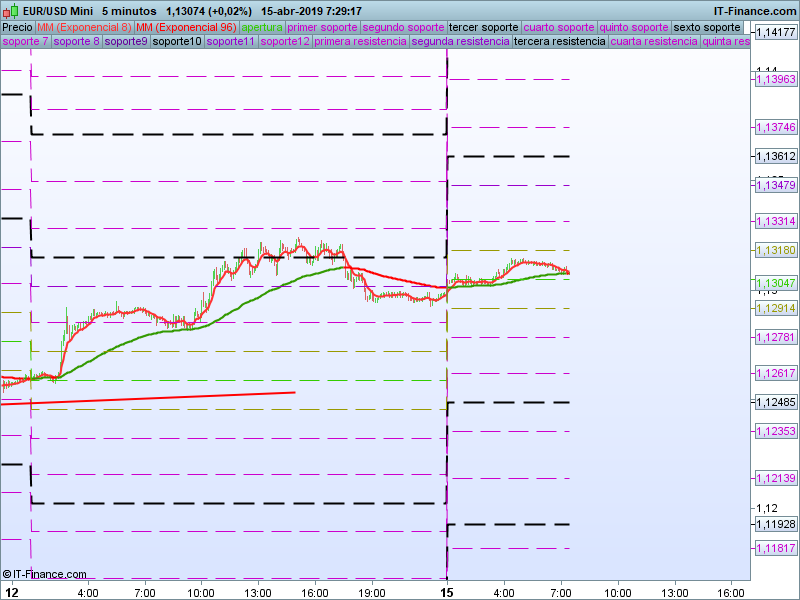
Task: Click the 1,13047 current price tag
Action: pos(774,283)
